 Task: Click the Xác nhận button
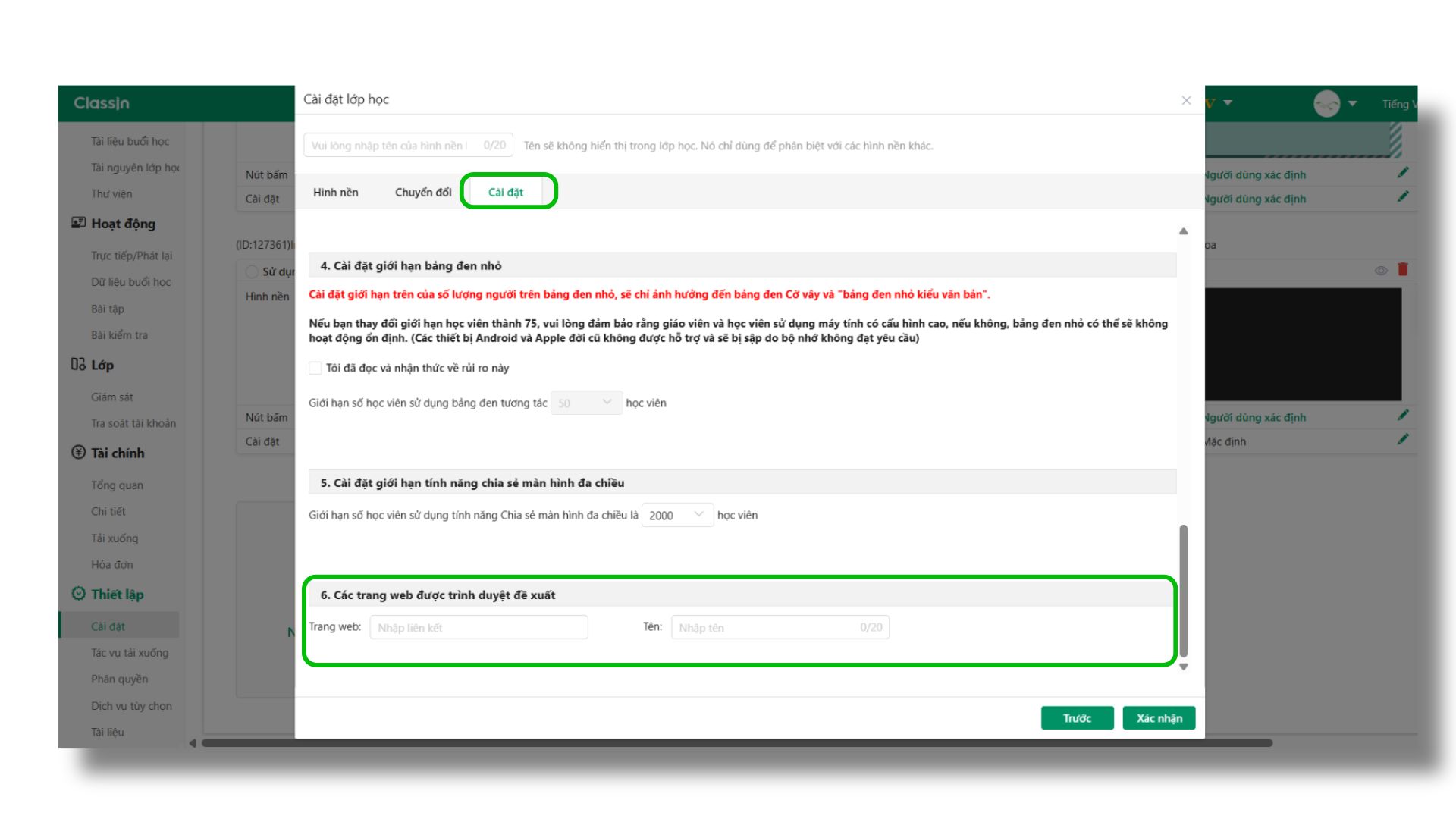coord(1158,718)
